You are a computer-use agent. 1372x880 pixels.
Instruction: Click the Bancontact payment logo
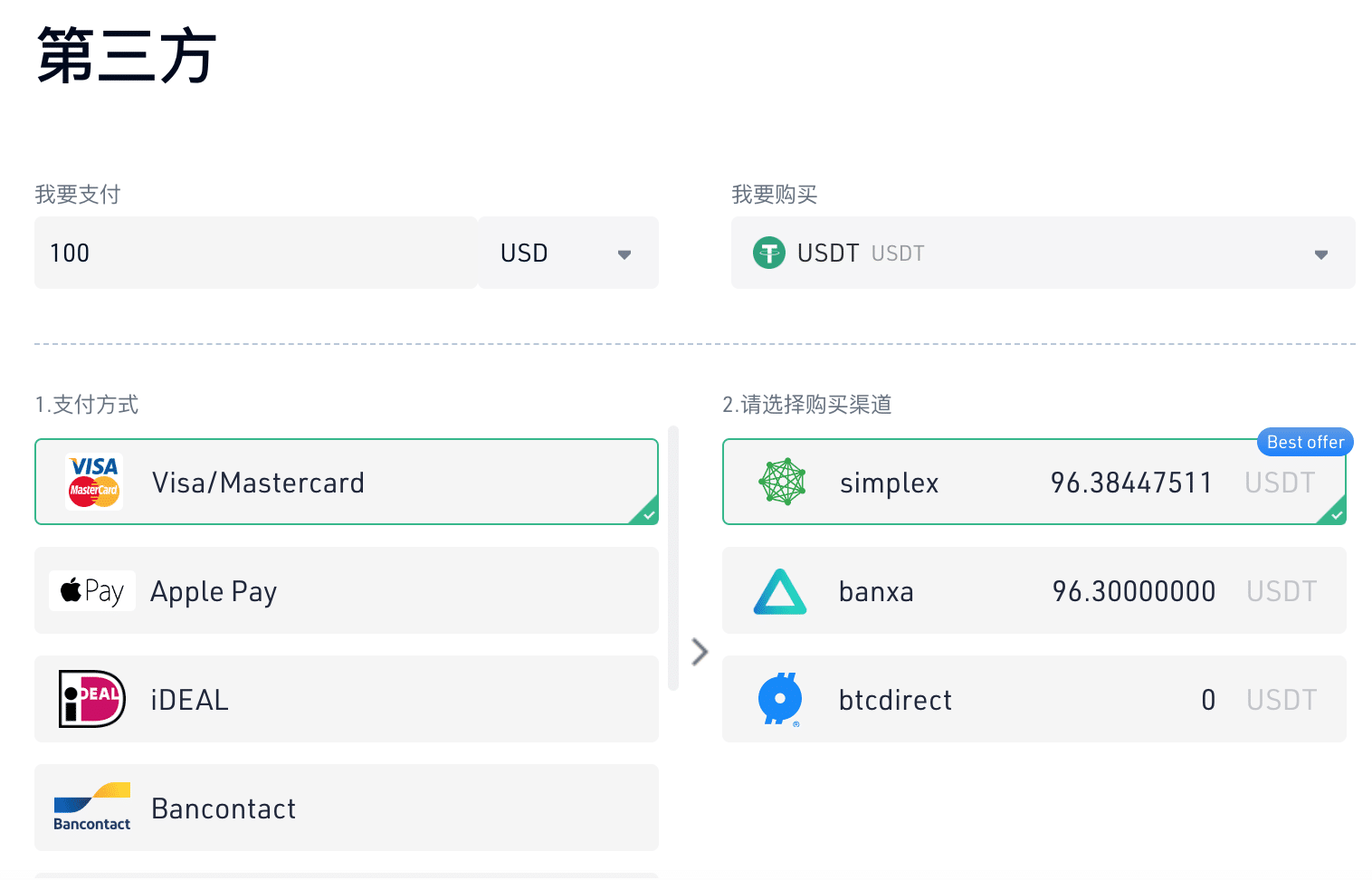(x=91, y=808)
